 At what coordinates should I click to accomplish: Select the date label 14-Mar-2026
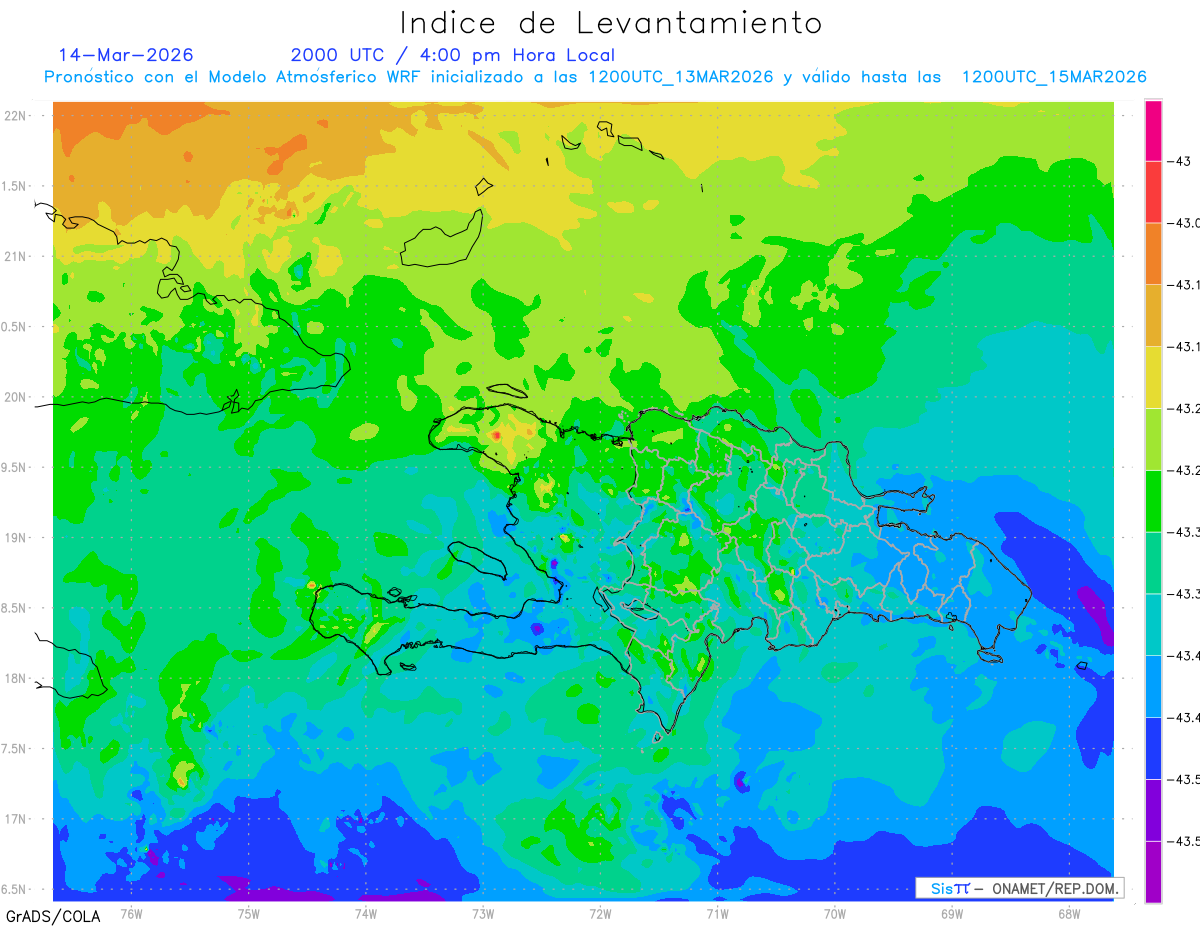[x=126, y=55]
